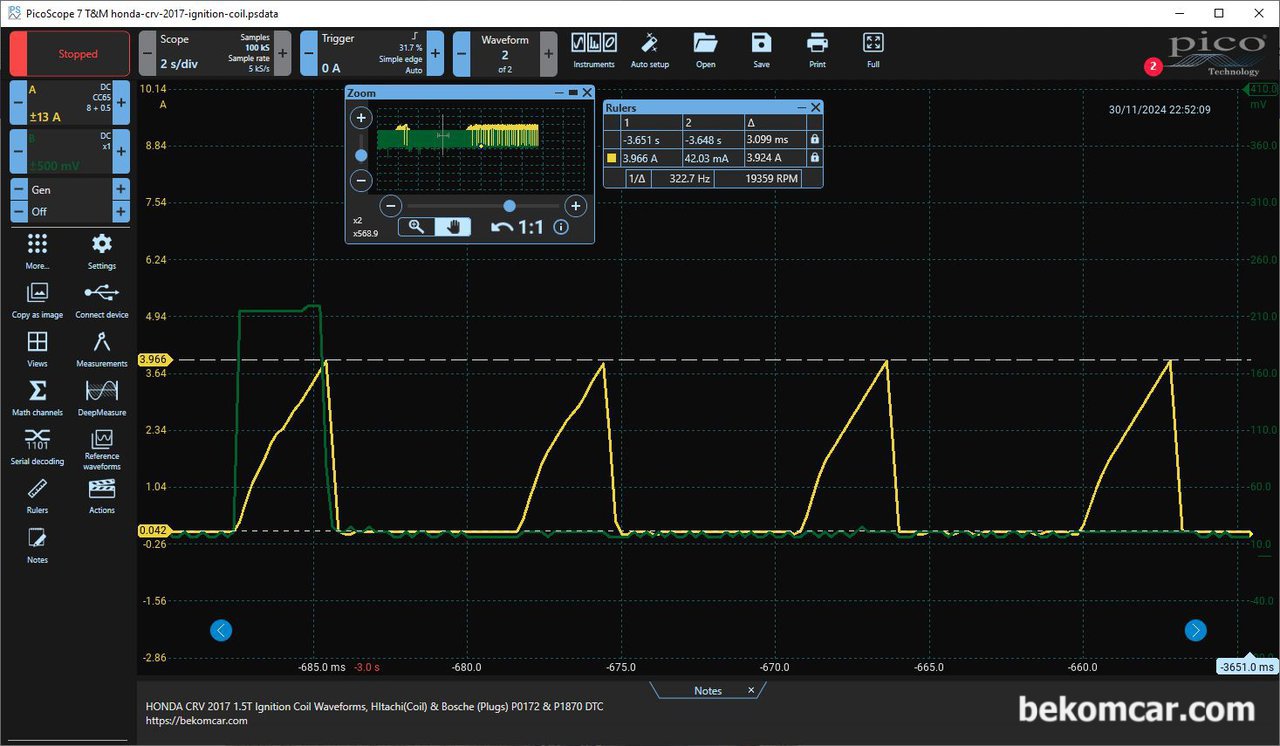Viewport: 1280px width, 746px height.
Task: Open Scope 2 s/div settings
Action: (215, 53)
